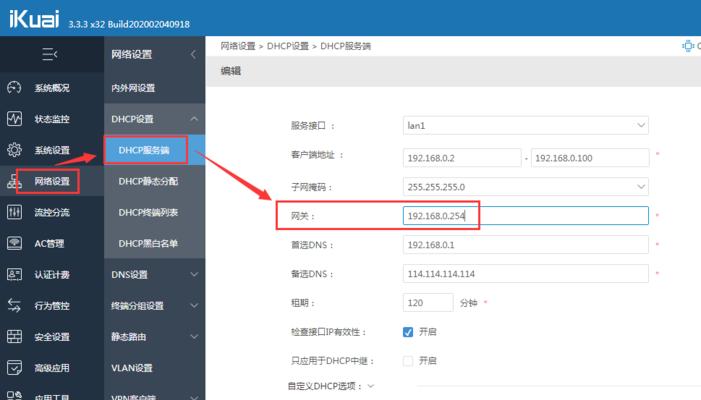The width and height of the screenshot is (701, 400).
Task: Open the 行为管控 sidebar icon
Action: click(x=15, y=305)
